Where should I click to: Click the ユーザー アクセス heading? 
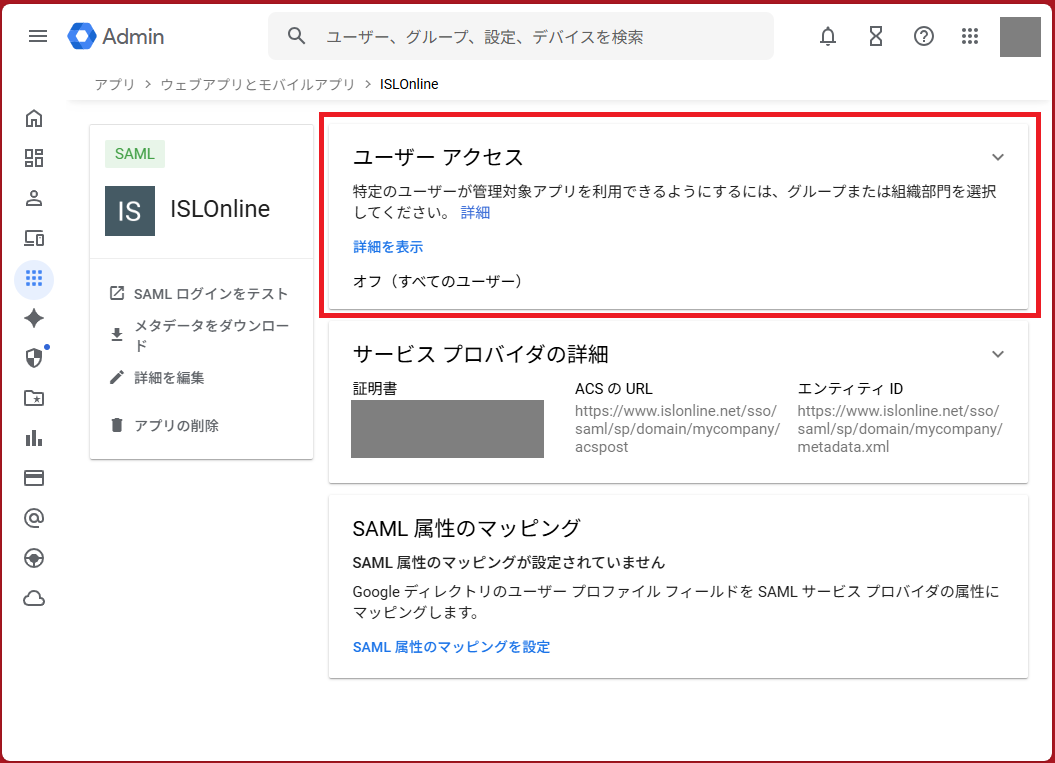pyautogui.click(x=438, y=157)
